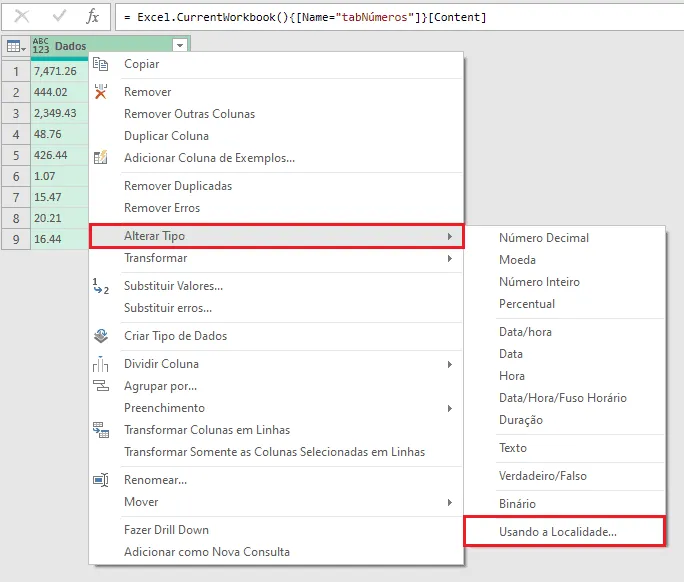Click the Substituir Valores icon

pyautogui.click(x=101, y=286)
